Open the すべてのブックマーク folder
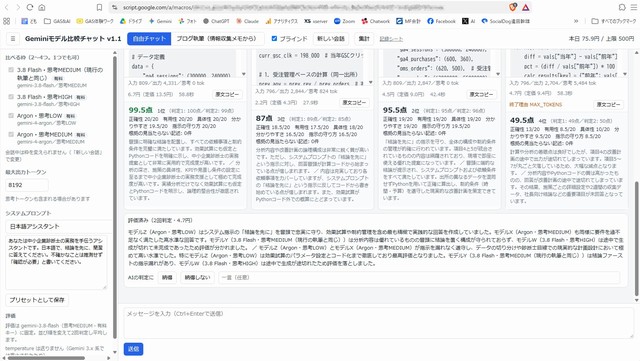This screenshot has height=361, width=640. tap(613, 21)
